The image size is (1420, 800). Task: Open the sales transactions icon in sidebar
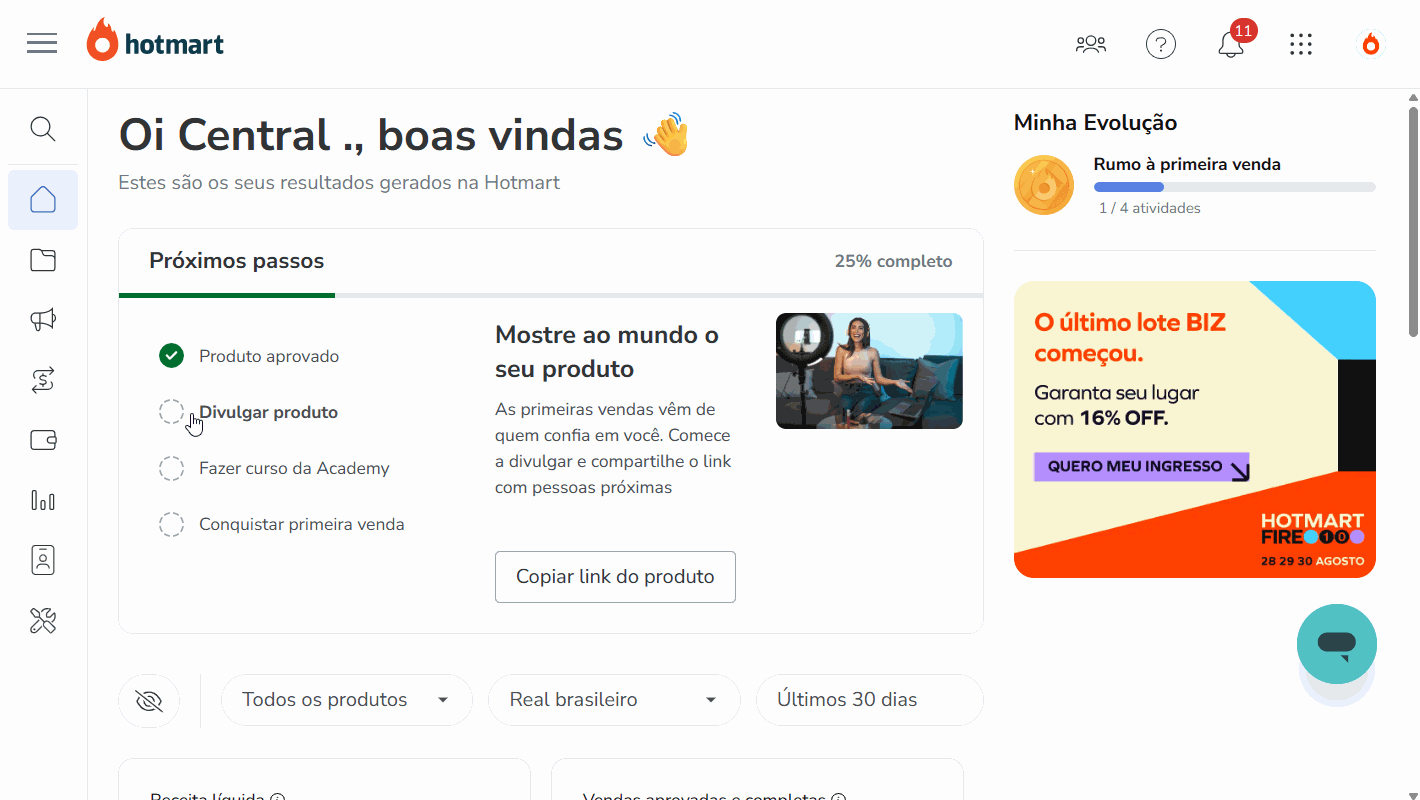42,380
